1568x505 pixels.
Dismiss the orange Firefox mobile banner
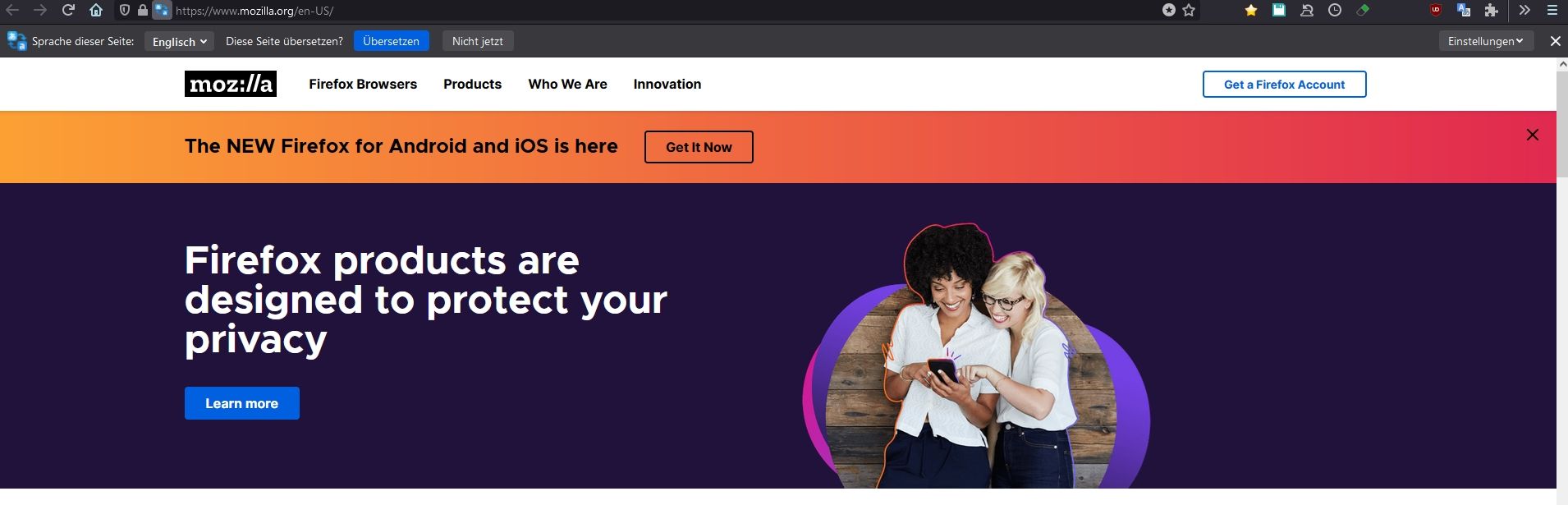[1532, 135]
